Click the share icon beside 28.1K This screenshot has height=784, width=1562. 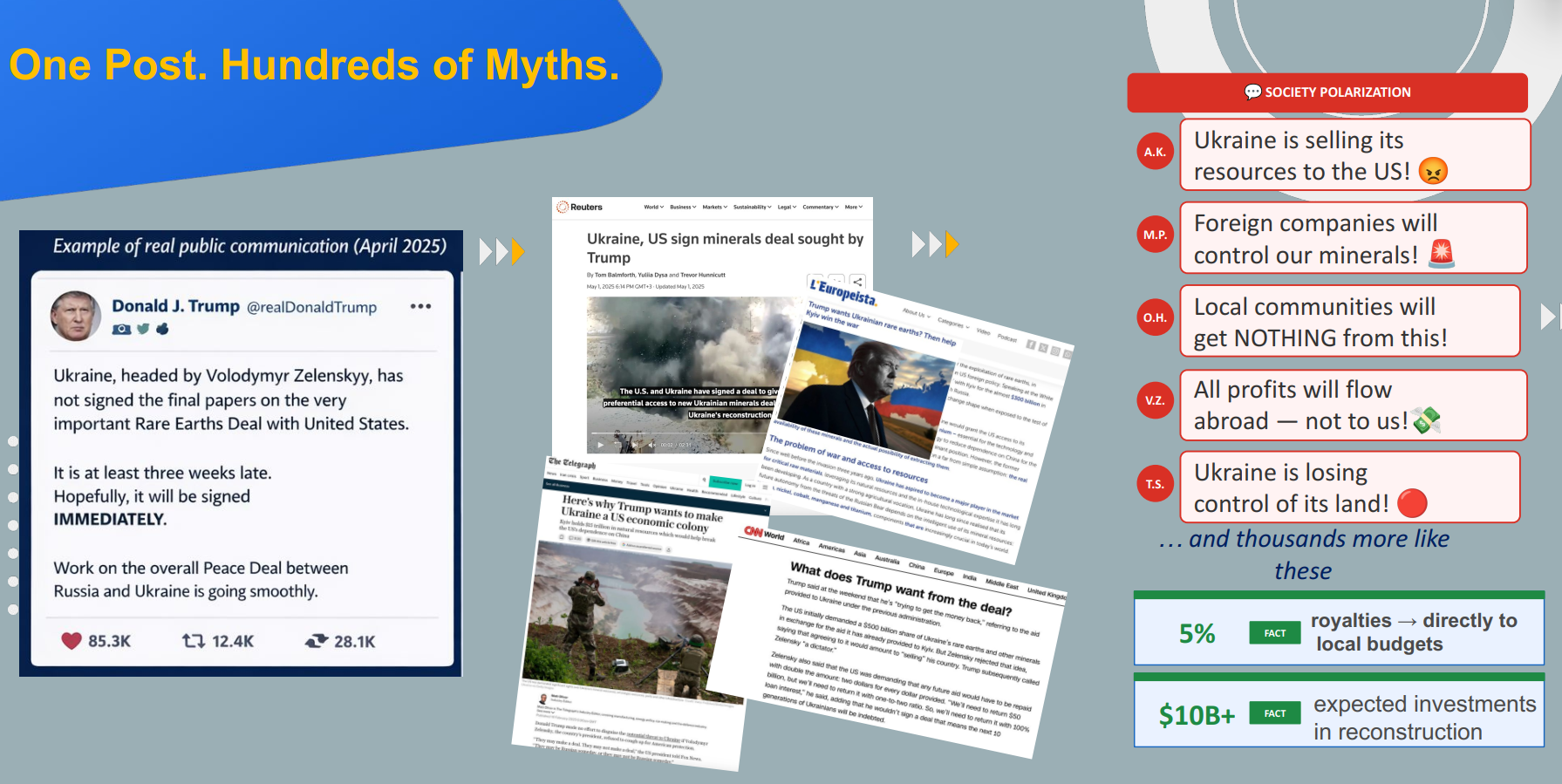[317, 641]
